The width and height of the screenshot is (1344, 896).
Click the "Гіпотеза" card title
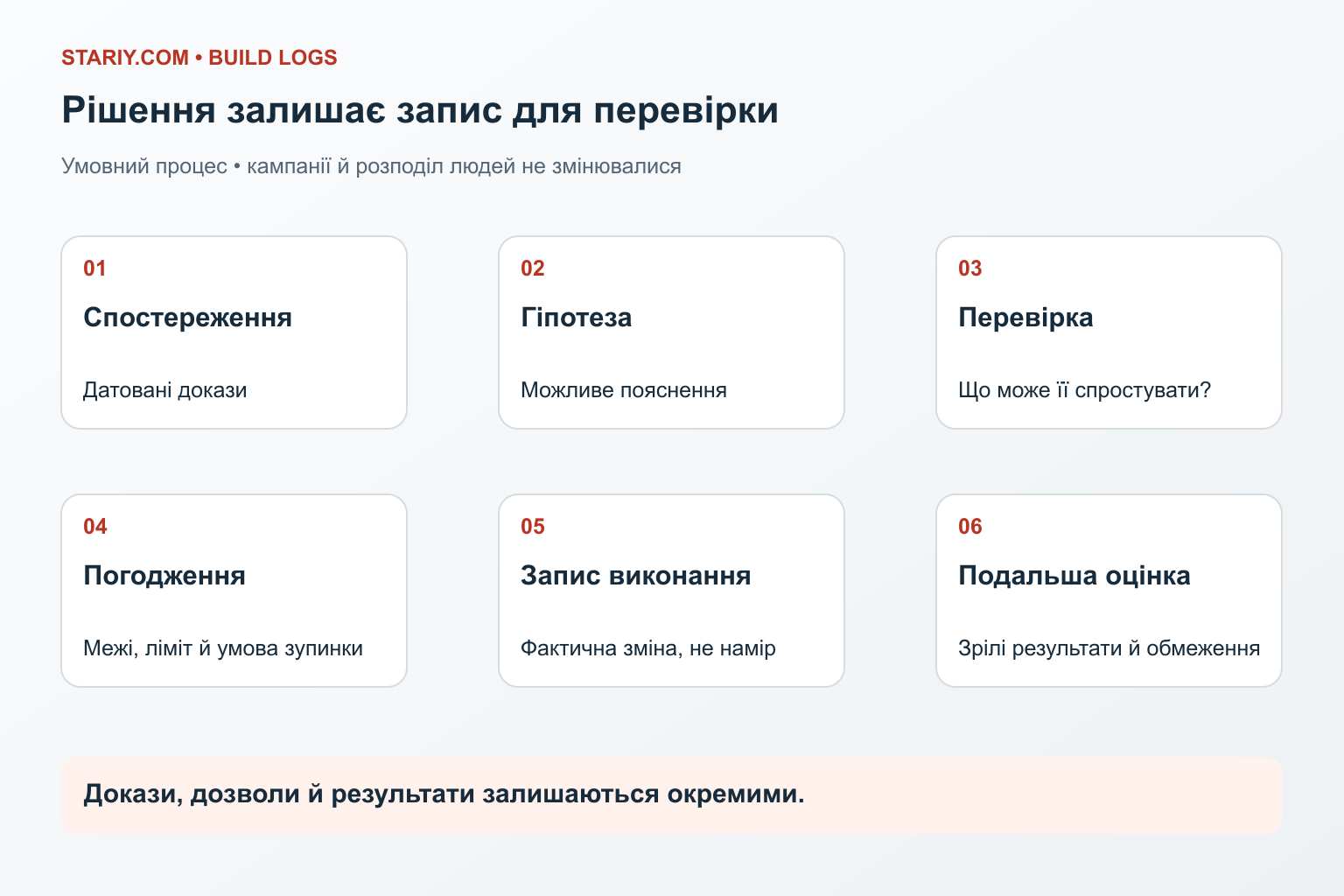point(576,317)
